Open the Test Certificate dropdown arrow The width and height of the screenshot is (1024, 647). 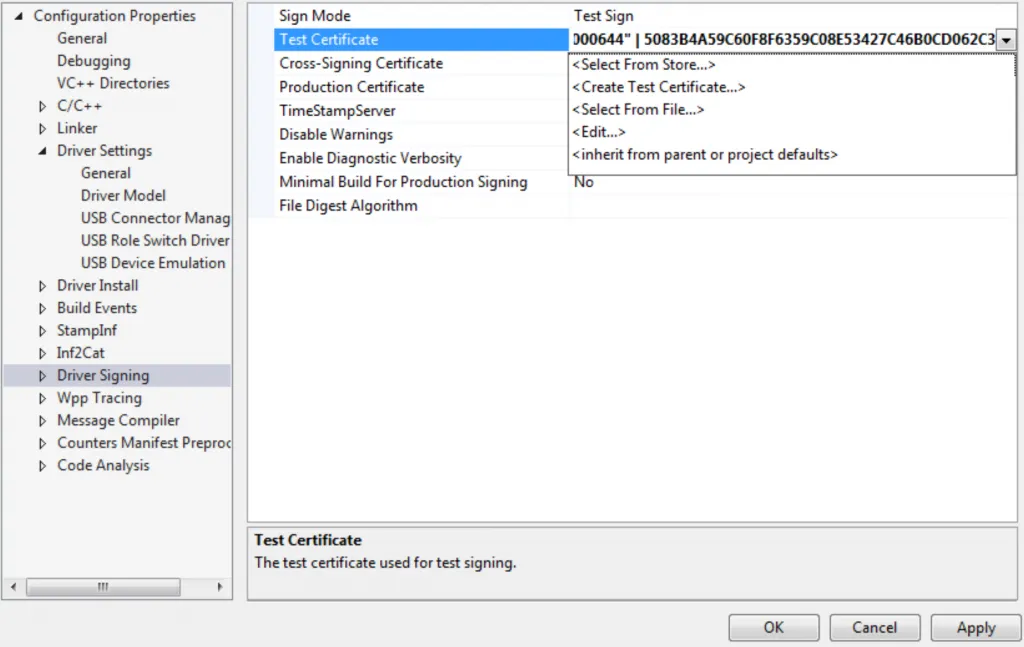point(1005,40)
